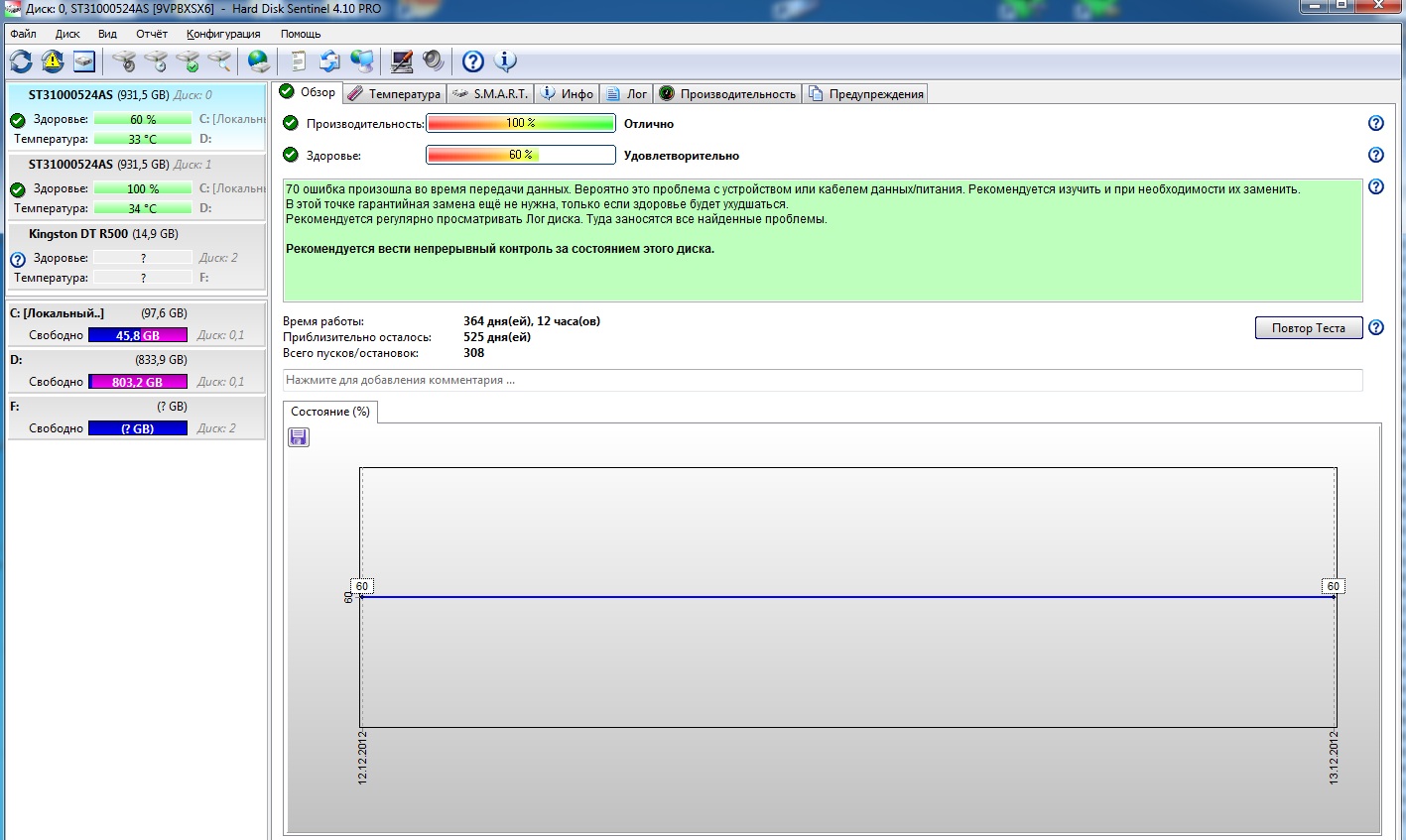Screen dimensions: 1406x840
Task: Select the D: partition entry (833,9 GB)
Action: 136,371
